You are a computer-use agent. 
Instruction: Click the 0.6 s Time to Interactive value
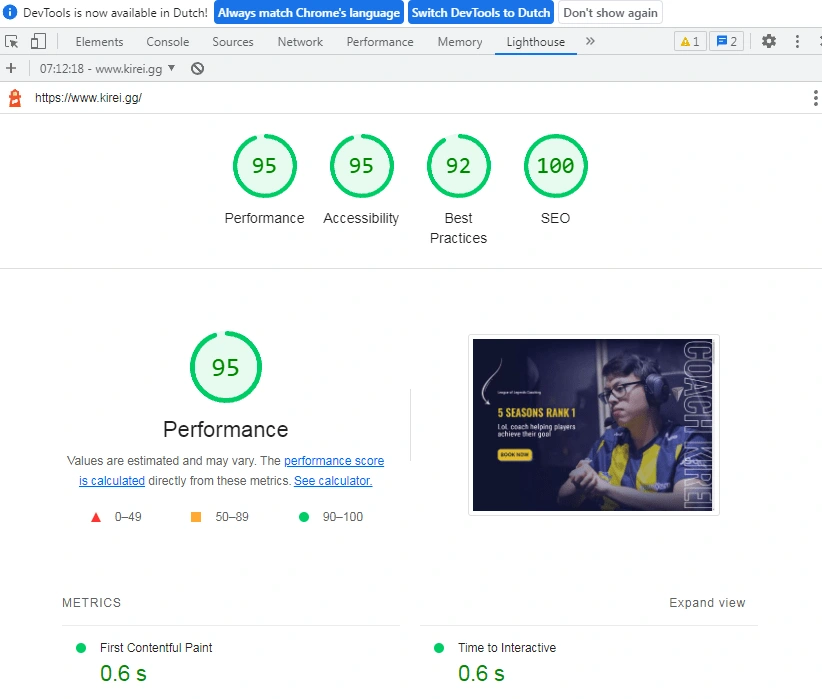pos(481,673)
